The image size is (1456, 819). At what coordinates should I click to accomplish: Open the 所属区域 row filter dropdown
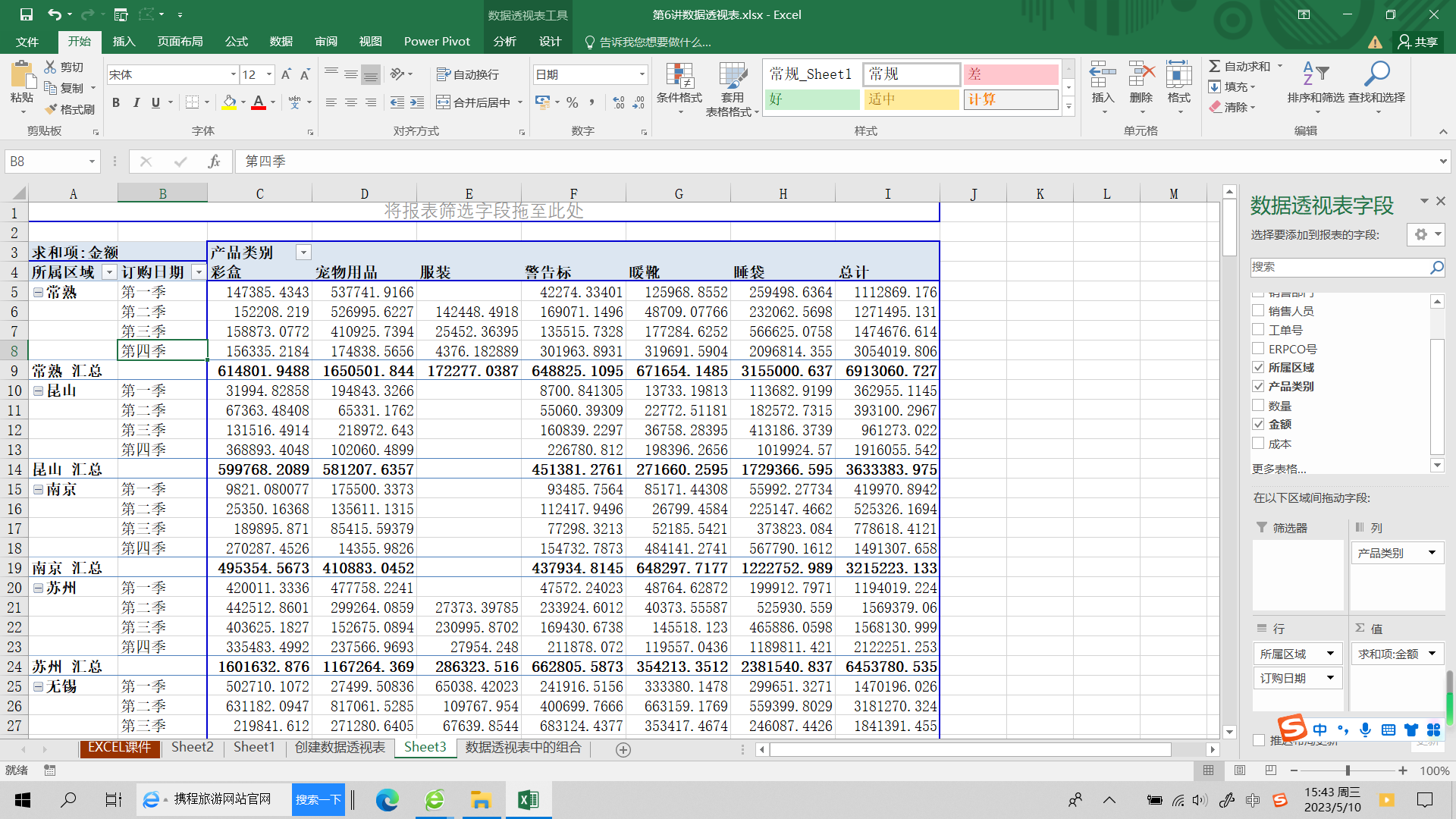click(109, 272)
